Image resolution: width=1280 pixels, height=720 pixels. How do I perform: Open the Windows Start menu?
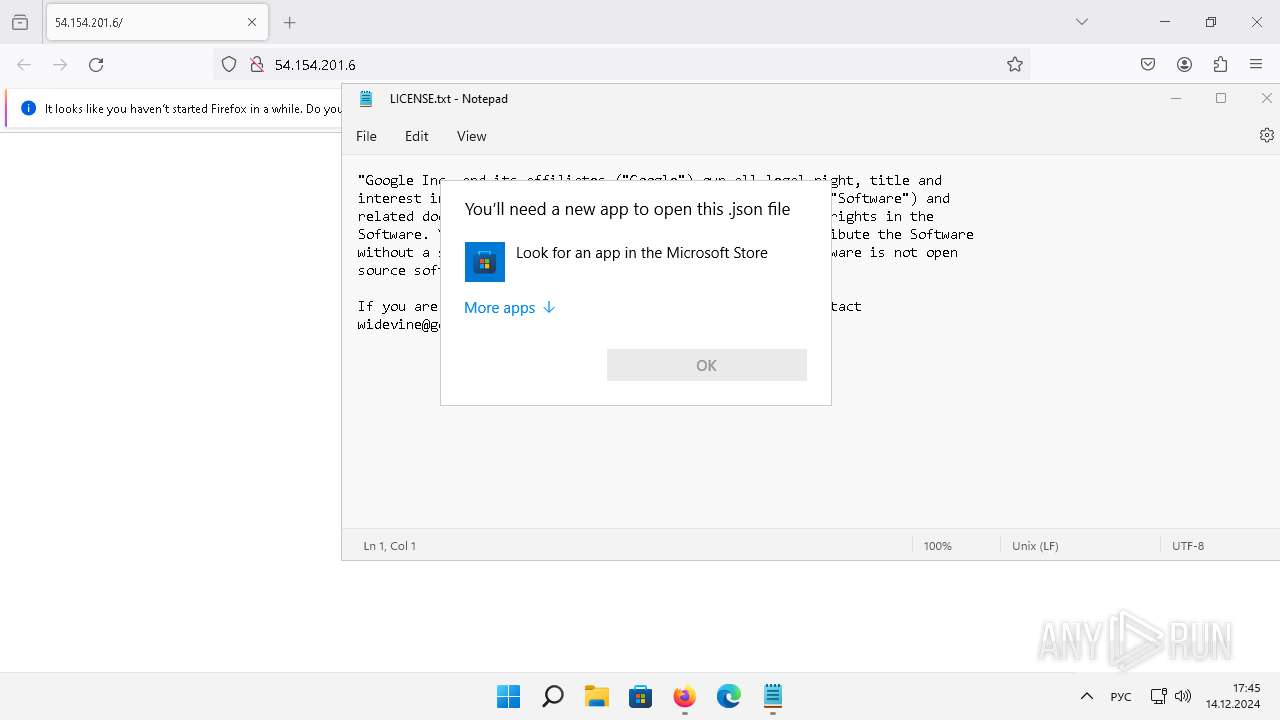(508, 696)
